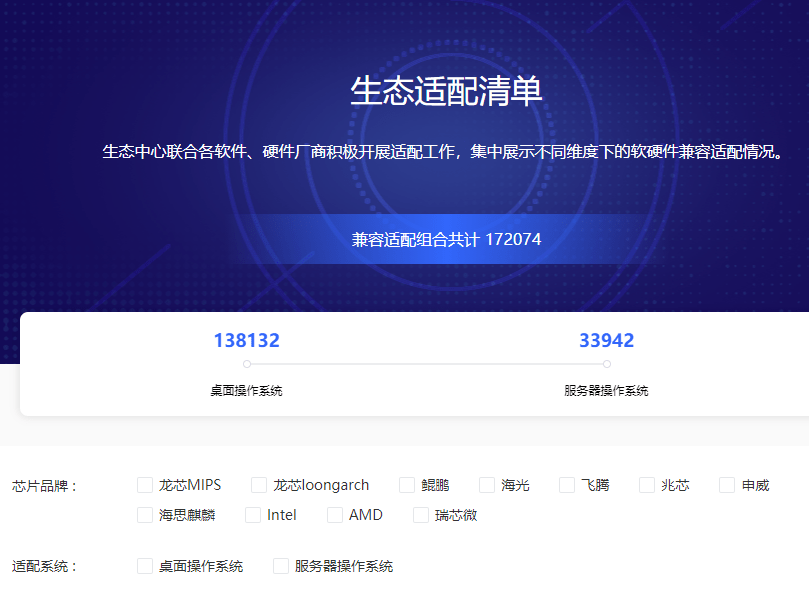
Task: Enable the 鲲鹏 chip filter
Action: pos(407,485)
